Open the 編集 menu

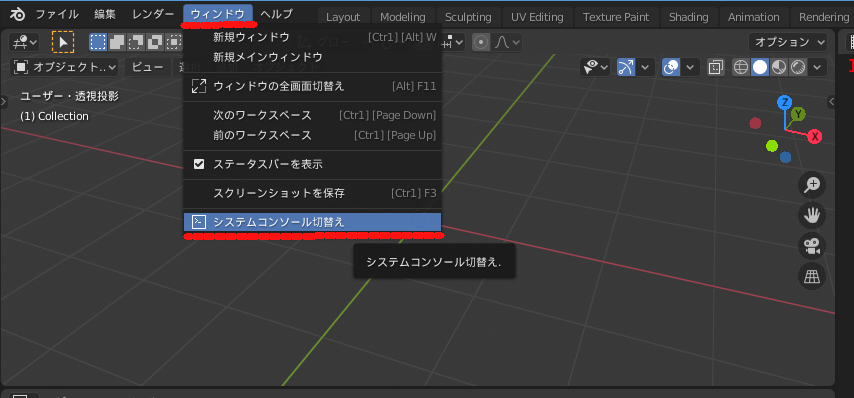click(105, 14)
